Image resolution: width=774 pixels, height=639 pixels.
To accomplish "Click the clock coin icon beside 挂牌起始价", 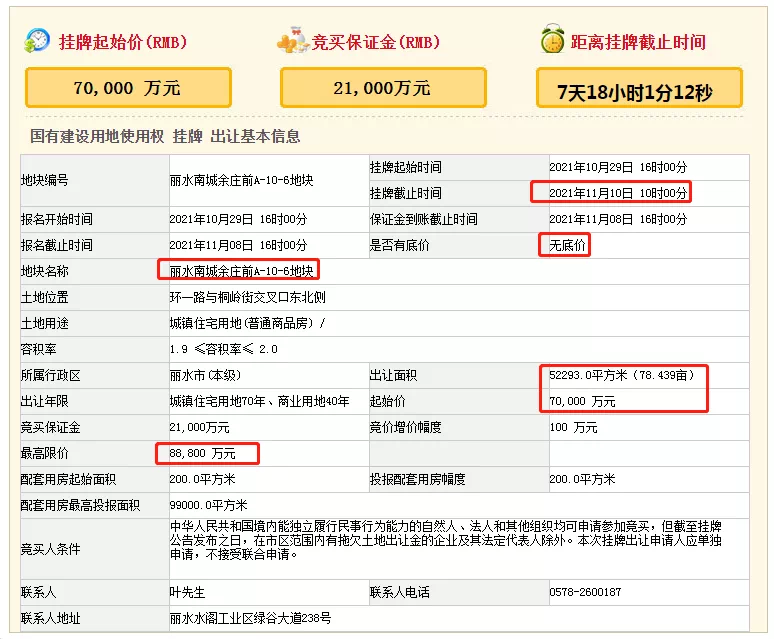I will pos(37,40).
